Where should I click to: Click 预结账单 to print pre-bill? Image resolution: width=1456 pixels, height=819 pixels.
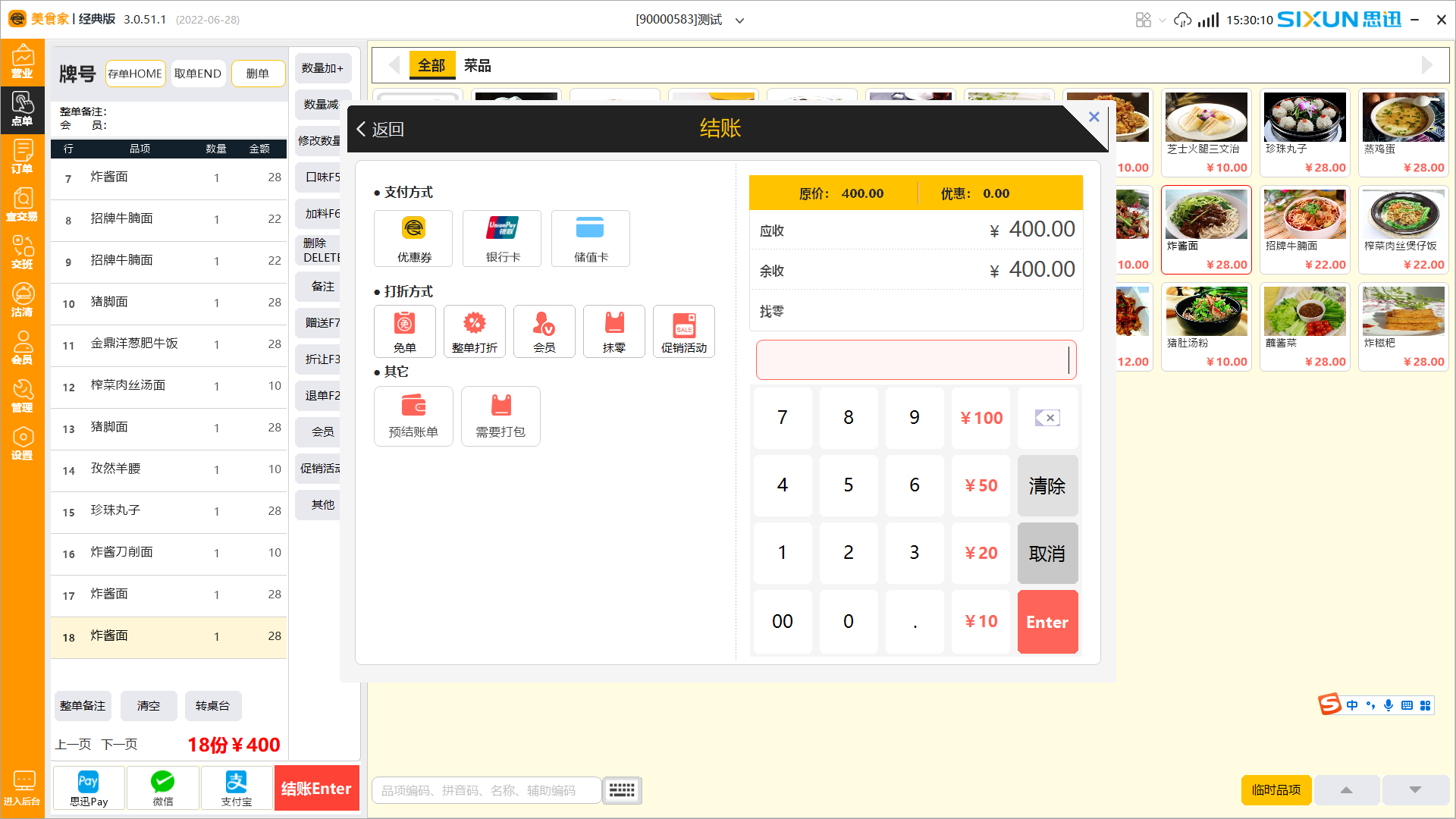[413, 416]
